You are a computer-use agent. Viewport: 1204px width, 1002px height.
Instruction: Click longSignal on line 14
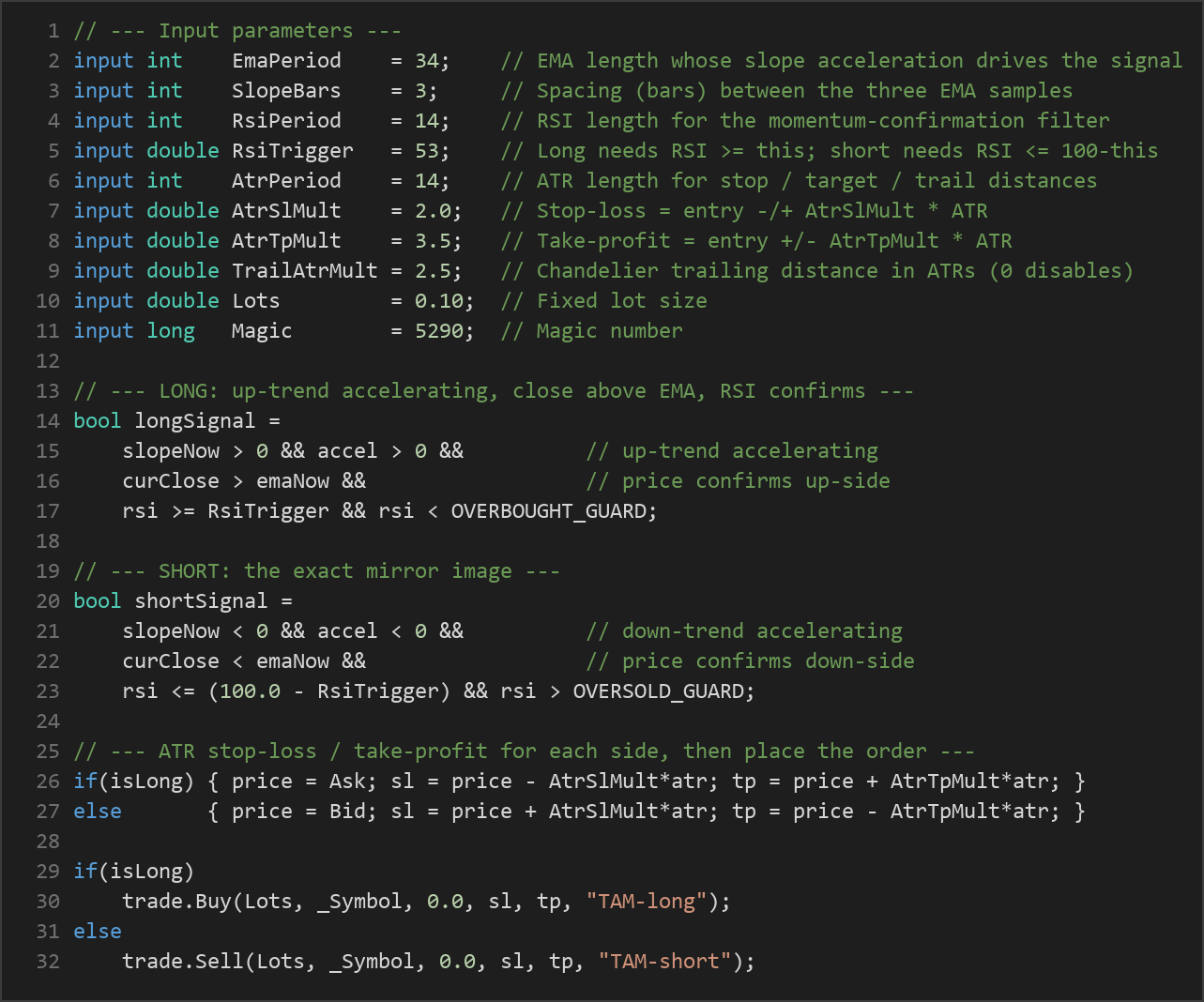coord(195,421)
